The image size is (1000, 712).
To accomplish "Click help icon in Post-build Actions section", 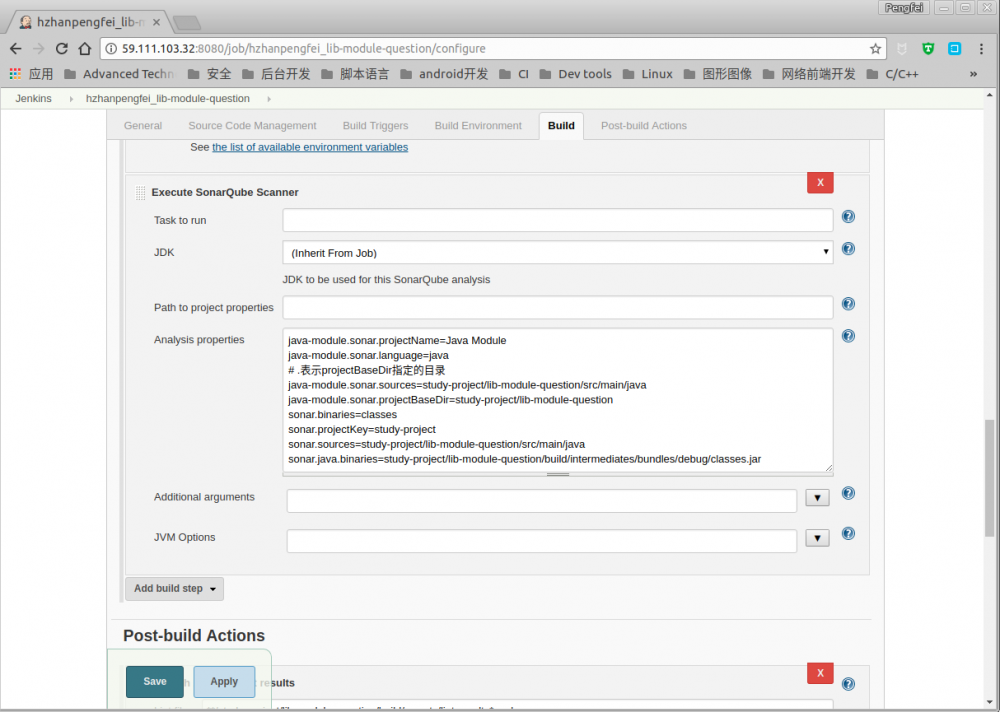I will (848, 684).
